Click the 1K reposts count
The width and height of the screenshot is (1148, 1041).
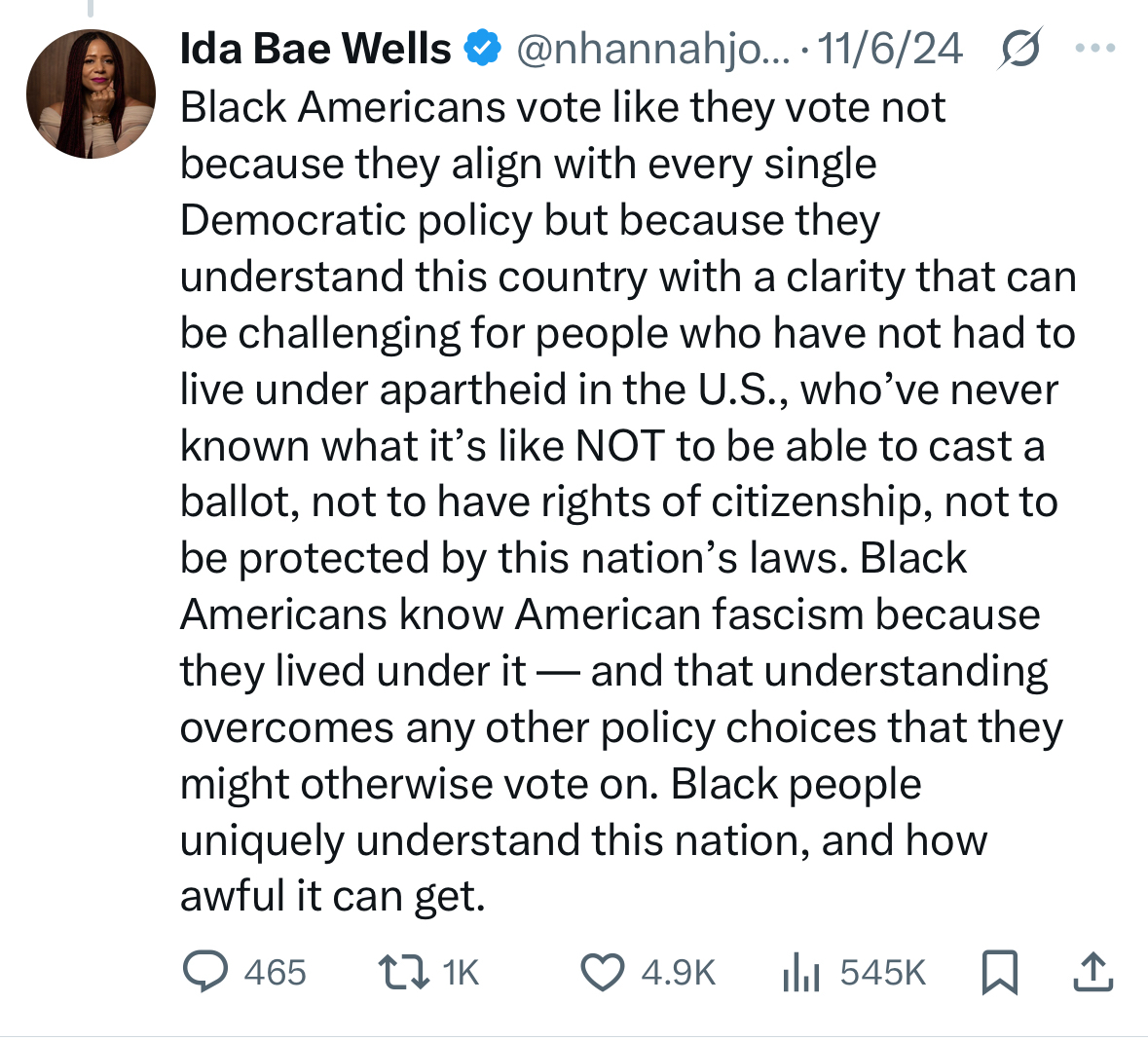pyautogui.click(x=461, y=972)
